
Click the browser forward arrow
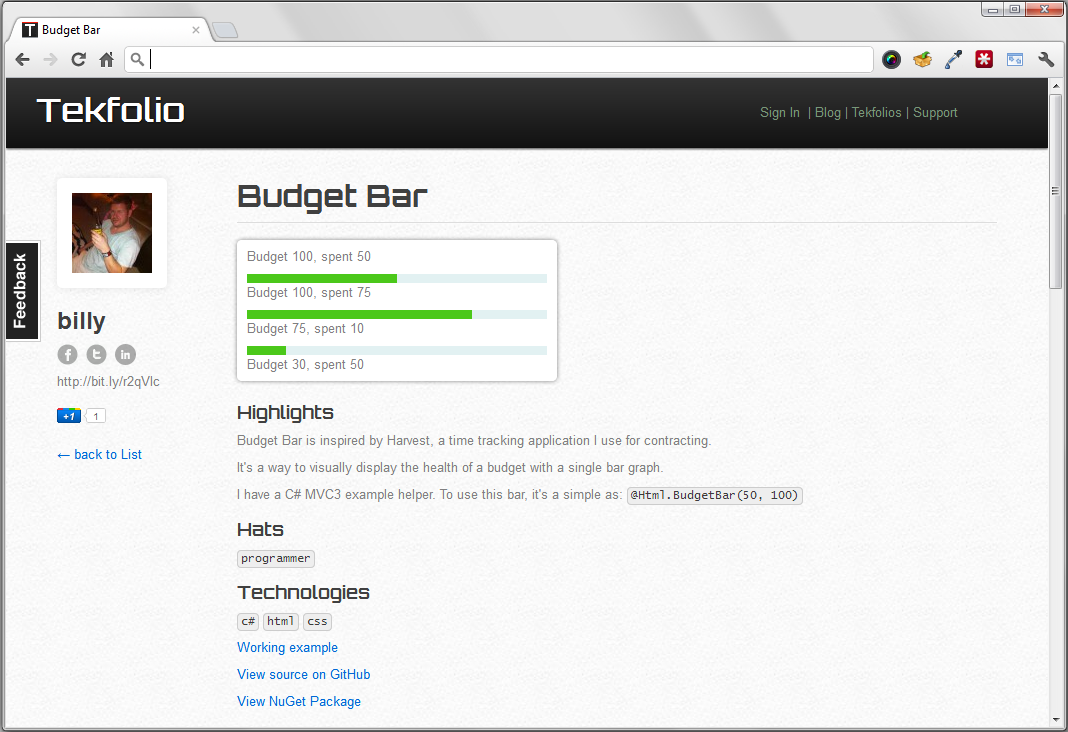50,59
